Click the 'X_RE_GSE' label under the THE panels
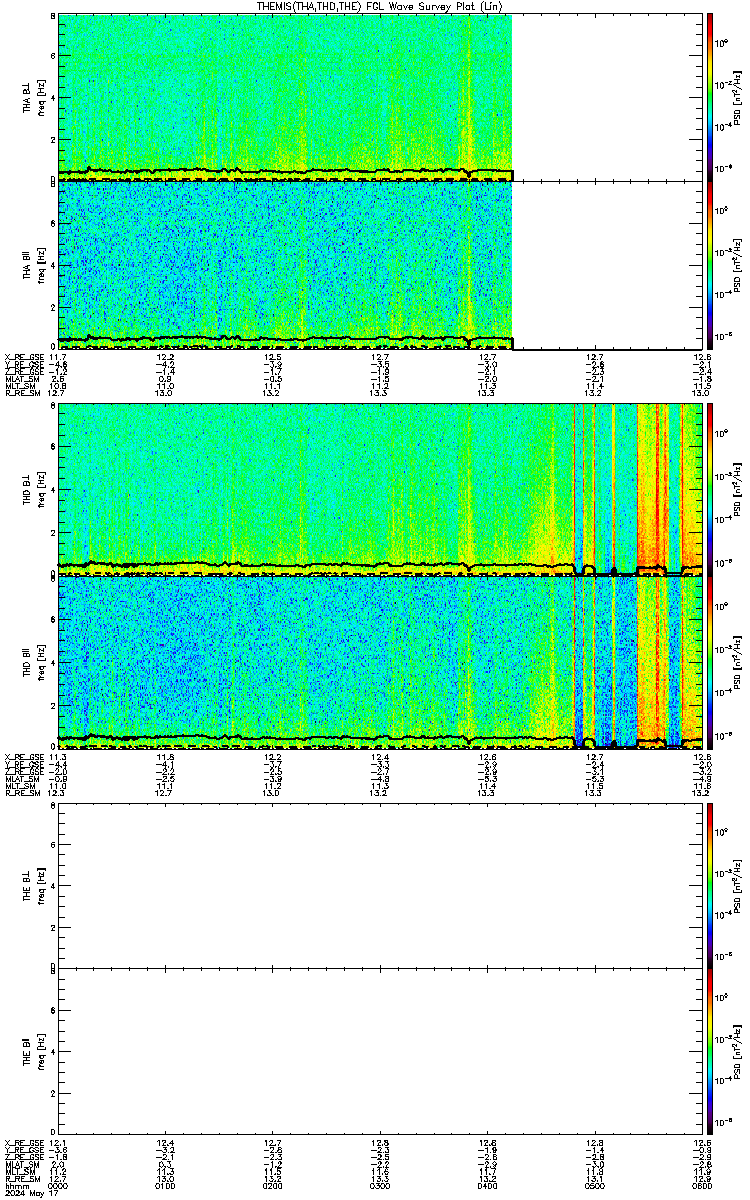Screen dimensions: 750x1200 coord(24,1142)
